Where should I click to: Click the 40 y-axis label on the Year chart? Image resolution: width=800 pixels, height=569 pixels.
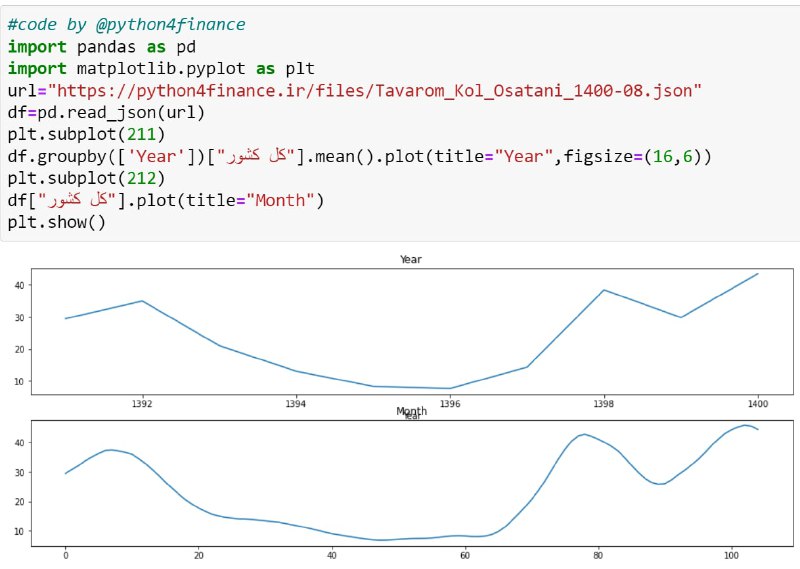tap(19, 285)
